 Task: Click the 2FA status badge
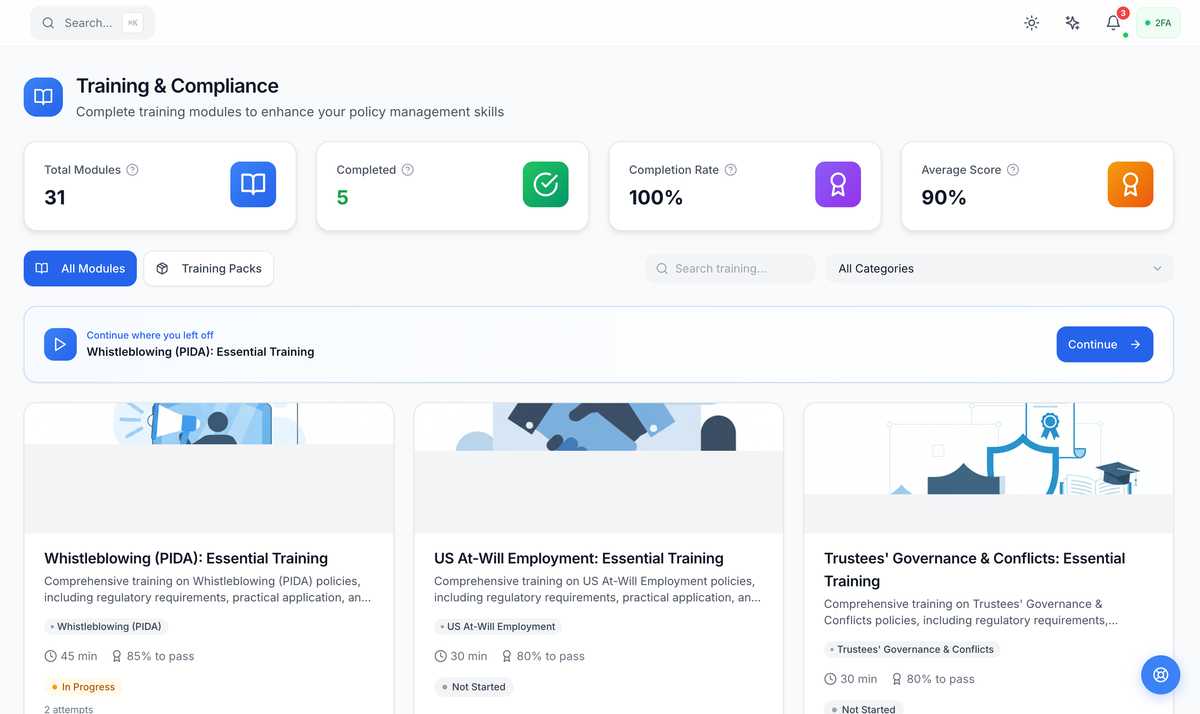(x=1157, y=22)
